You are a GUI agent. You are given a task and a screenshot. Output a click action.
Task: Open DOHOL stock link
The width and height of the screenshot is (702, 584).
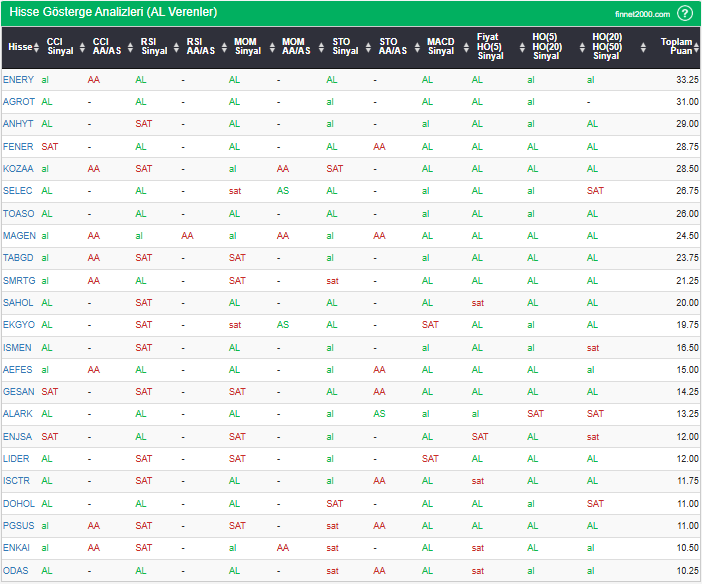(19, 504)
